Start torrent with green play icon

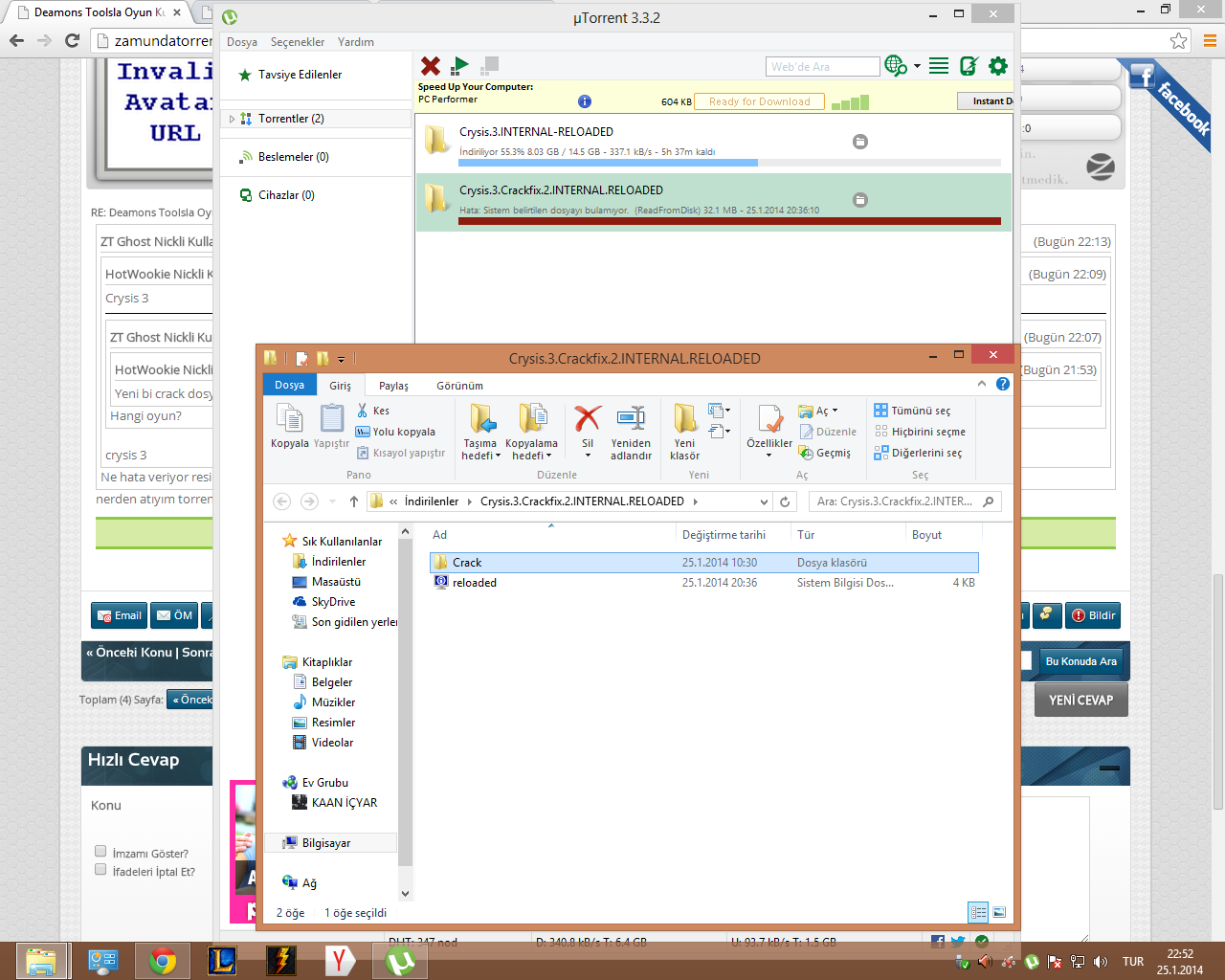pyautogui.click(x=460, y=65)
